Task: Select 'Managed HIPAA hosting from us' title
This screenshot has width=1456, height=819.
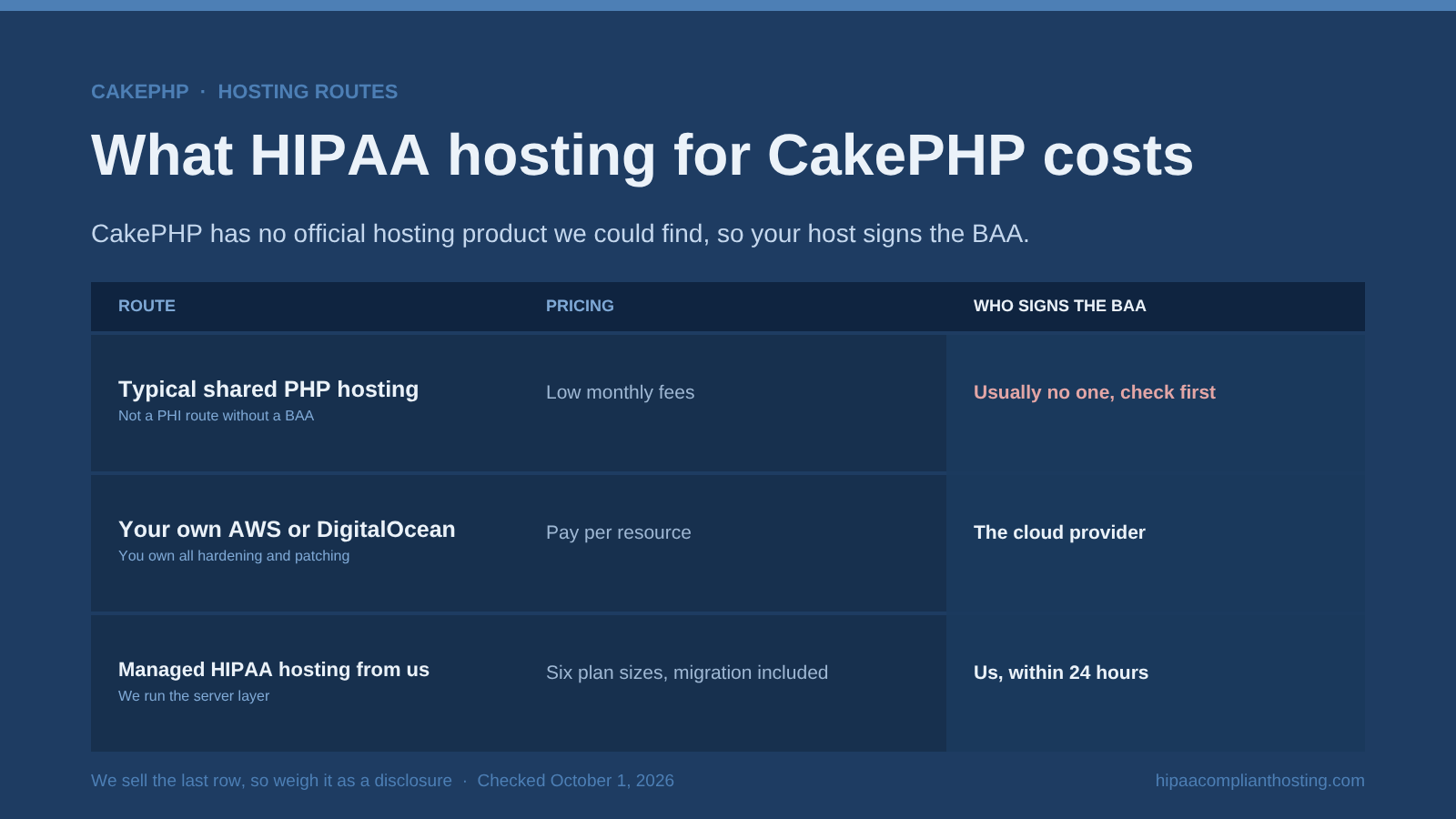Action: 274,670
